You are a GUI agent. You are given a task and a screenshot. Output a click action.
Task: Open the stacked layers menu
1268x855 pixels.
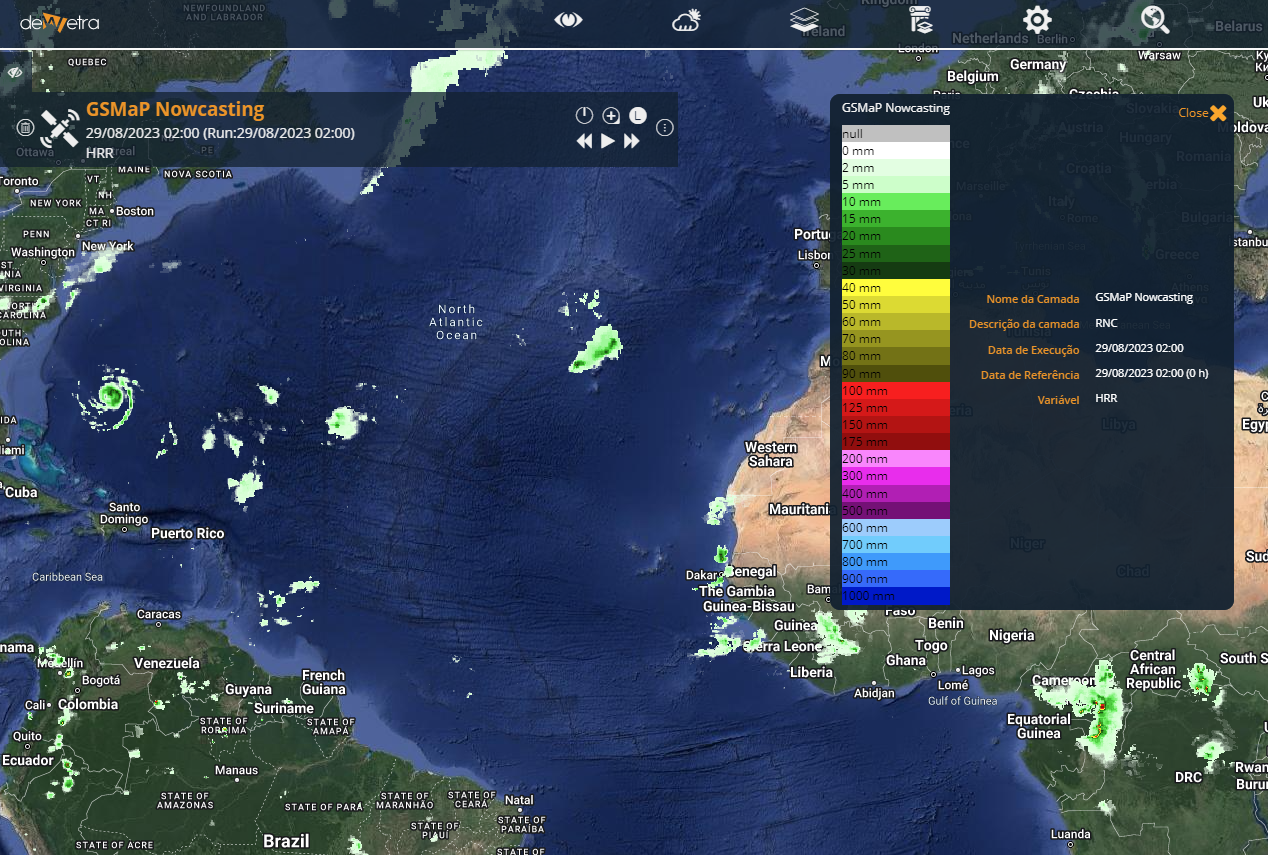[x=804, y=20]
